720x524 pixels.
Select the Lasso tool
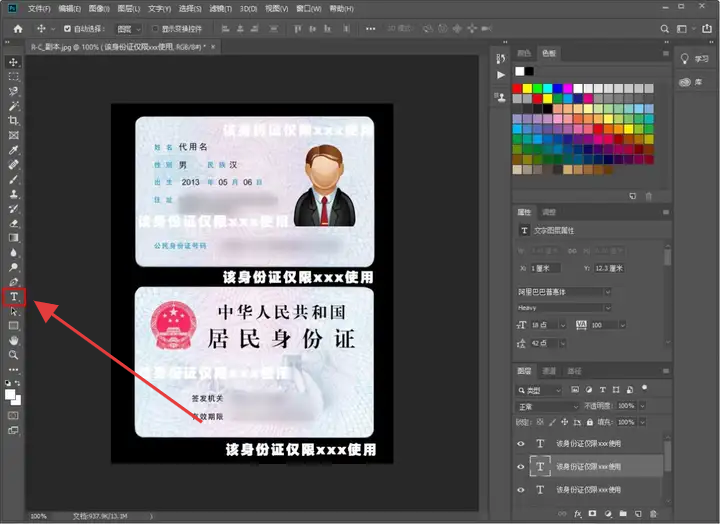click(x=13, y=91)
